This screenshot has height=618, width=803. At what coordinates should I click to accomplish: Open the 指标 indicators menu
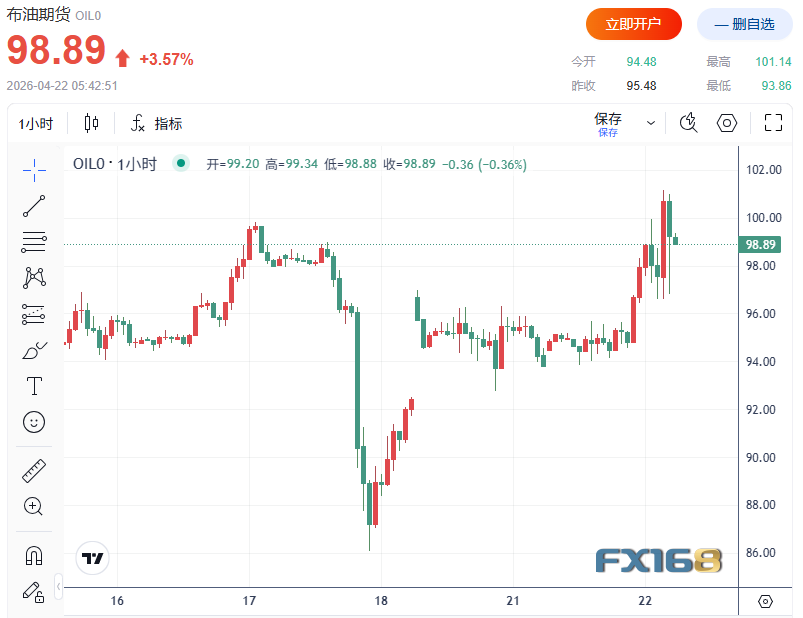click(x=157, y=124)
